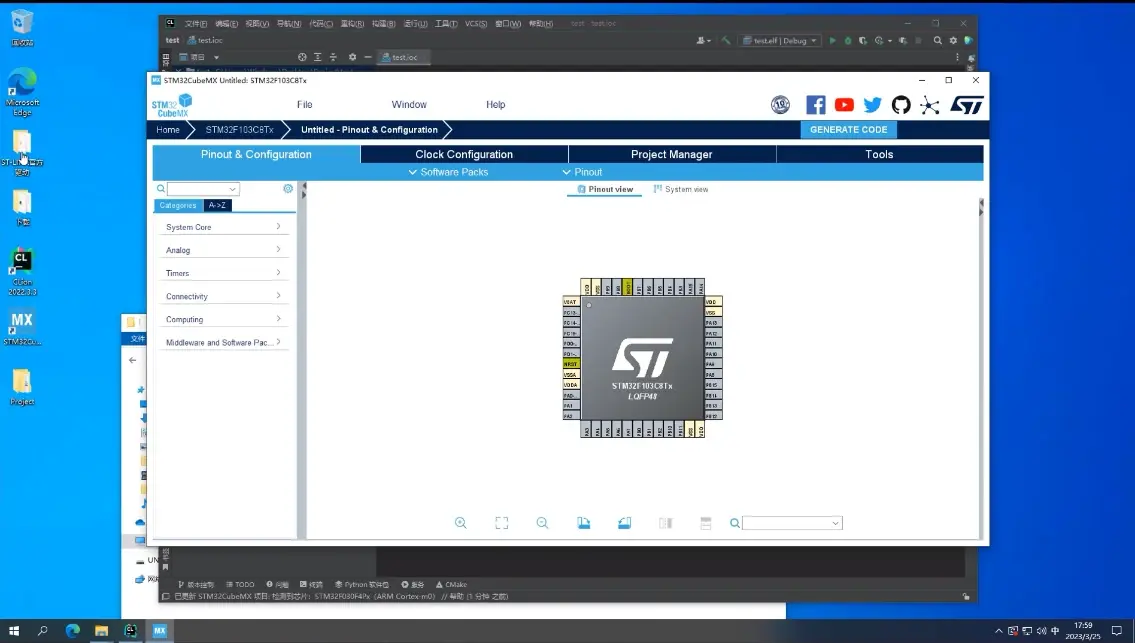This screenshot has height=643, width=1135.
Task: Click the zoom in magnifier icon
Action: [460, 523]
